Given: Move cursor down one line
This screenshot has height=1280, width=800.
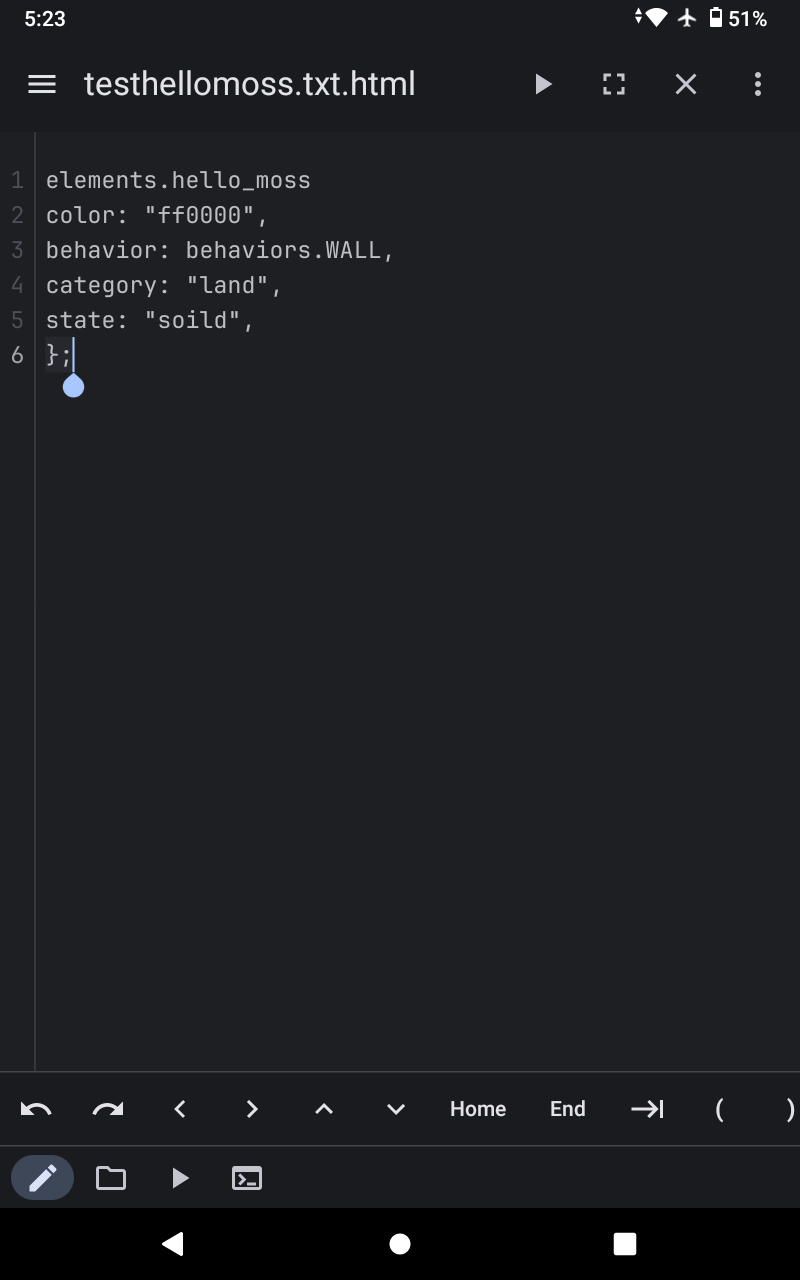Looking at the screenshot, I should pos(396,1108).
